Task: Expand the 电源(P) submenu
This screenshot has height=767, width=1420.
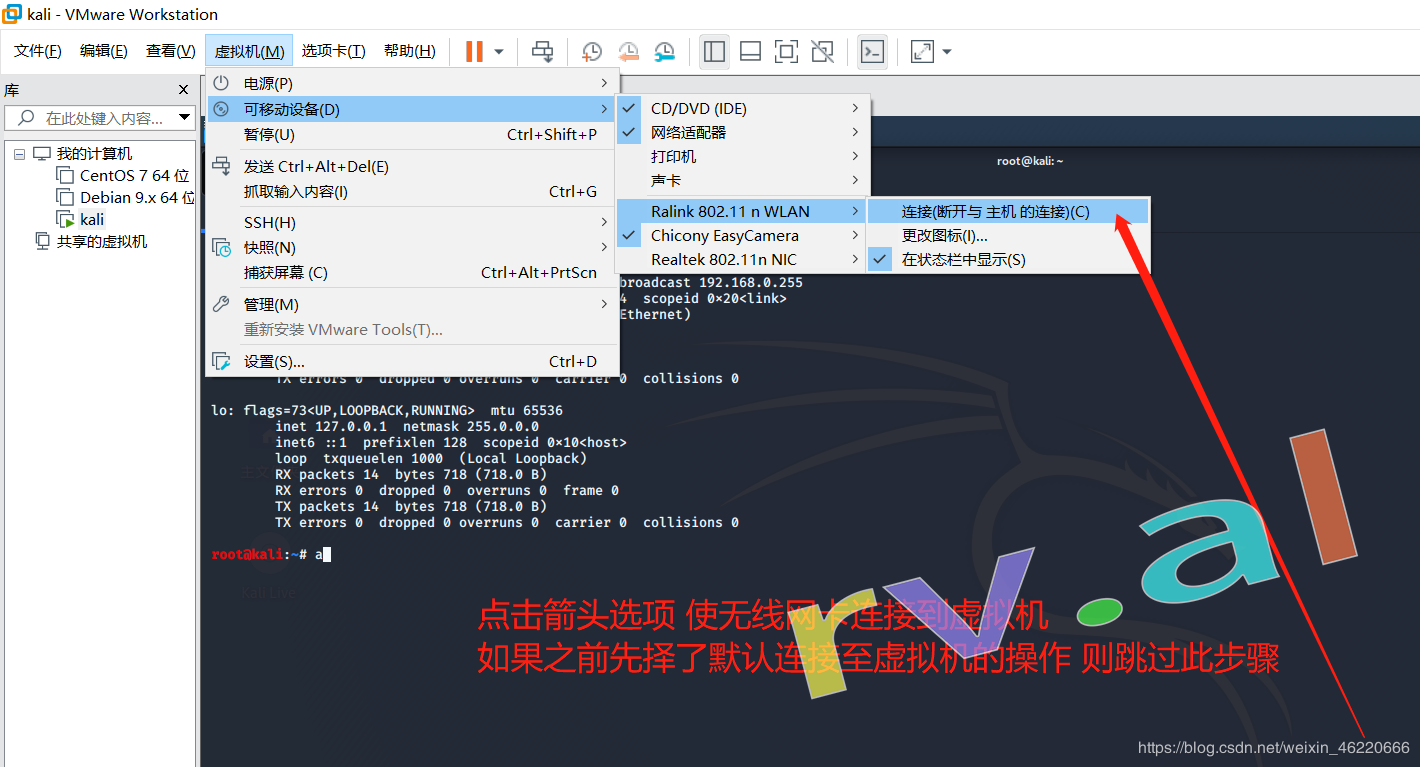Action: 412,84
